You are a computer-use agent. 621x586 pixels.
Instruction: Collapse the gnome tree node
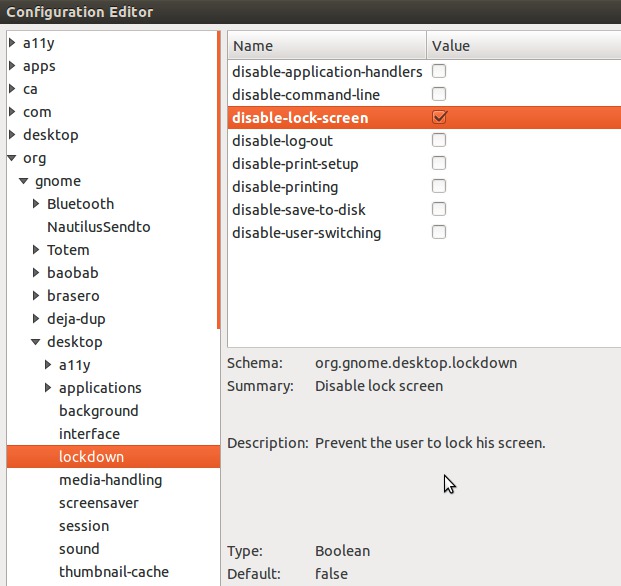tap(24, 181)
